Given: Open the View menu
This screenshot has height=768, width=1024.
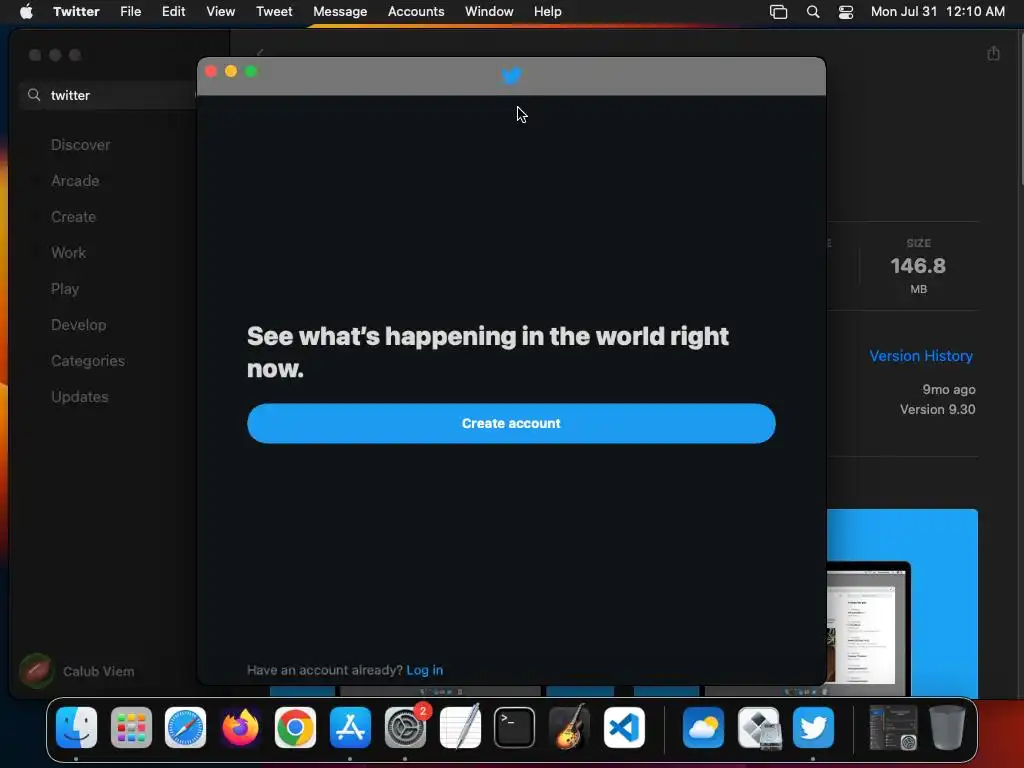Looking at the screenshot, I should tap(221, 11).
